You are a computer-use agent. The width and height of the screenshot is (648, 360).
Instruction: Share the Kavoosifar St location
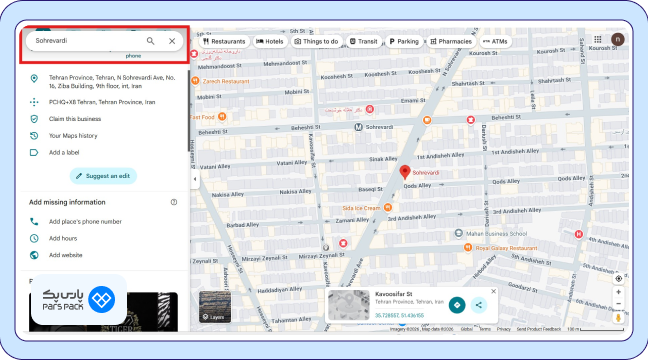coord(479,305)
